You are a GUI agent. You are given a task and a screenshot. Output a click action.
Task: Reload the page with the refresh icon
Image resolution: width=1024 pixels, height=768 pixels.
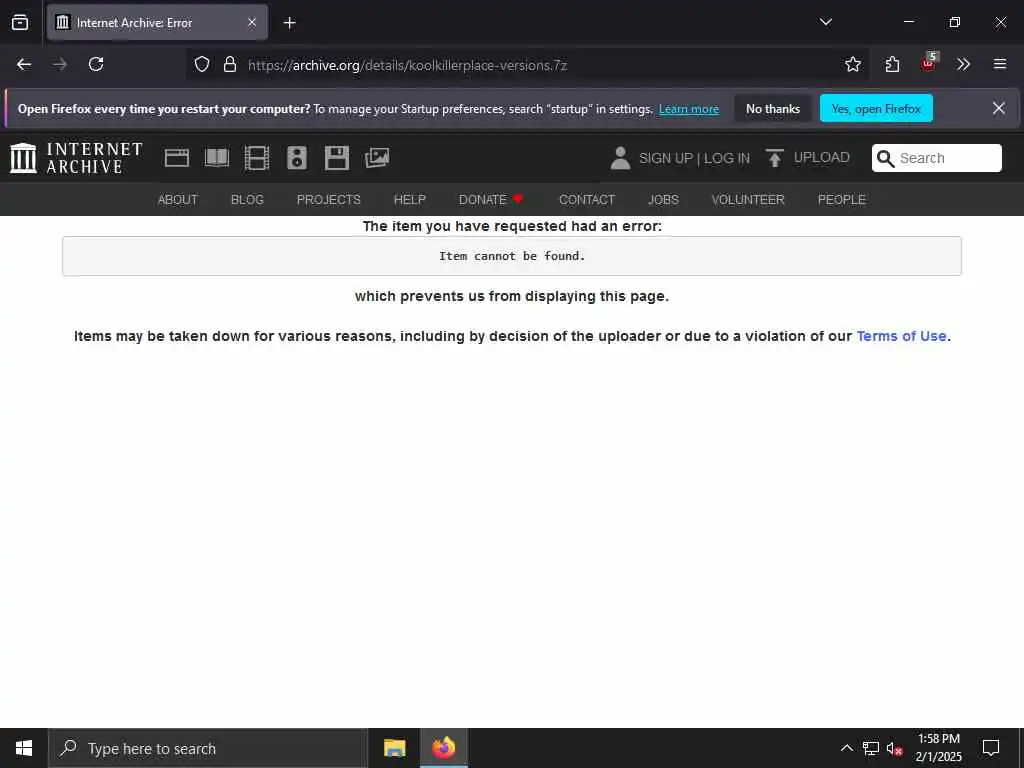coord(96,64)
